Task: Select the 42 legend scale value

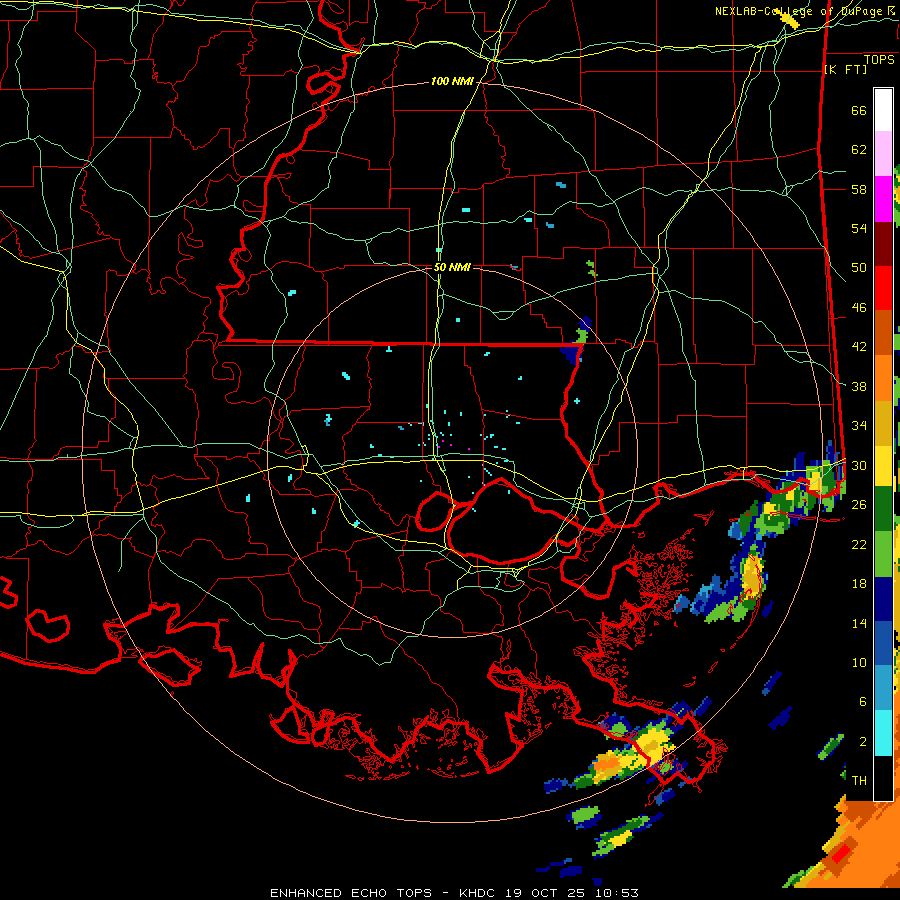Action: pyautogui.click(x=859, y=347)
